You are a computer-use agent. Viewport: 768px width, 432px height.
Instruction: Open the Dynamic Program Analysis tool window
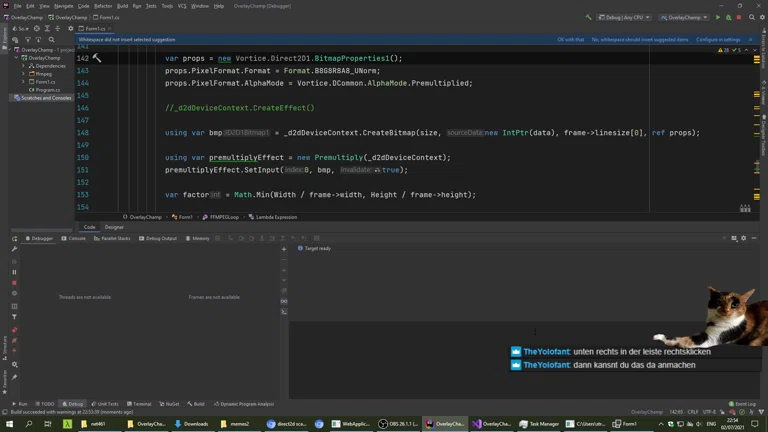point(244,404)
